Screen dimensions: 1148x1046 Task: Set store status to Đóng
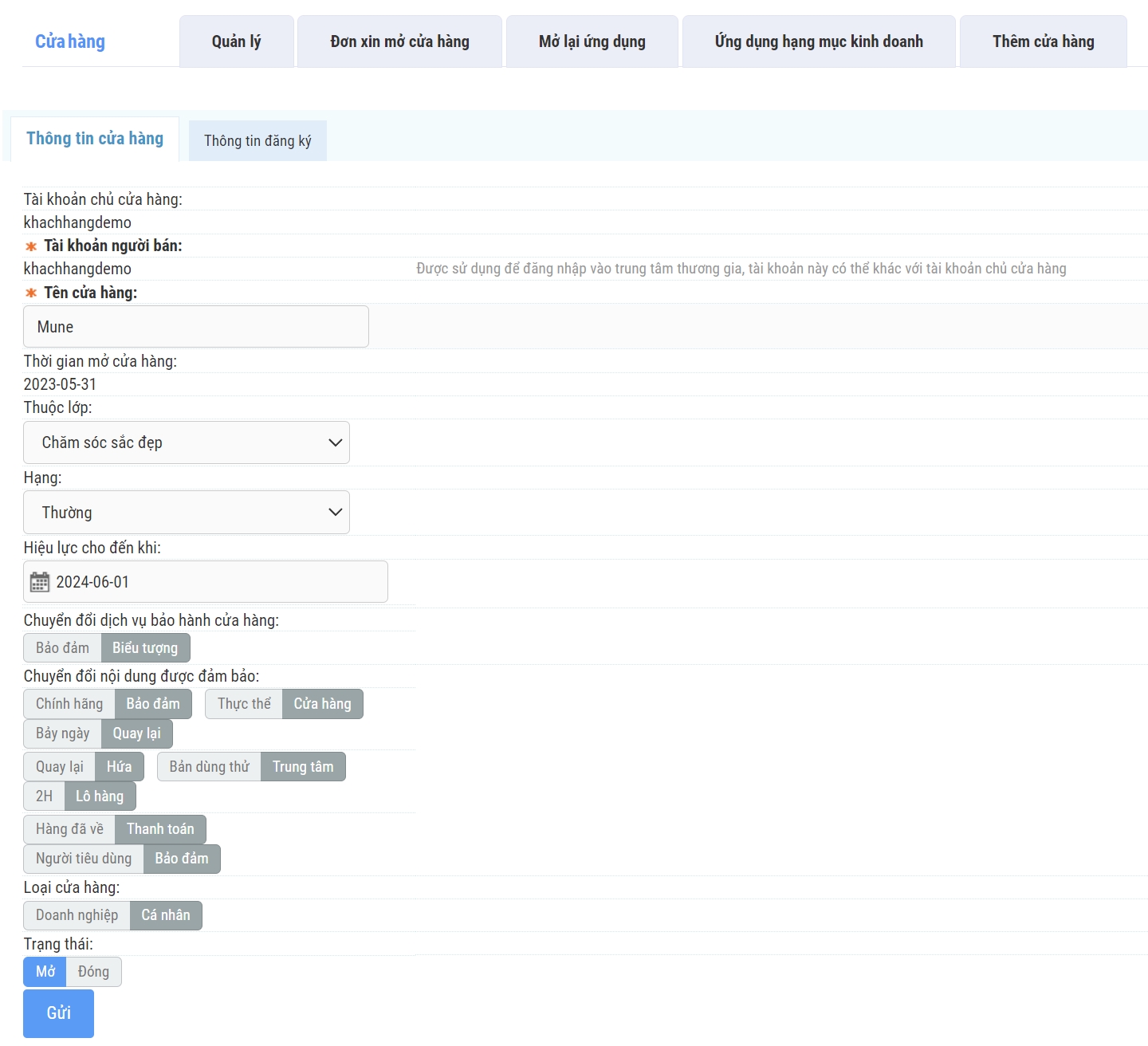coord(93,972)
